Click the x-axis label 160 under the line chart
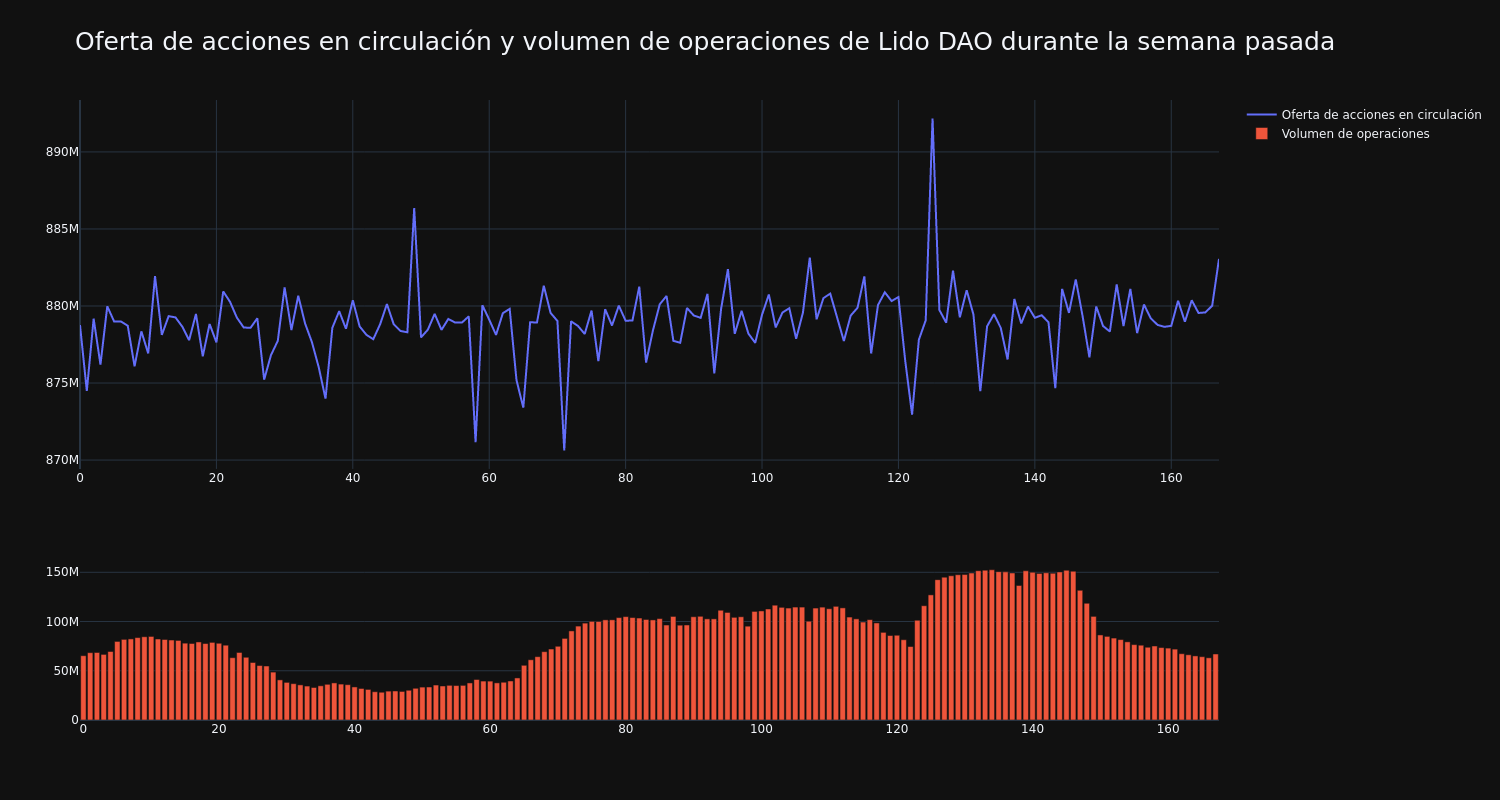Image resolution: width=1500 pixels, height=800 pixels. pos(1171,478)
